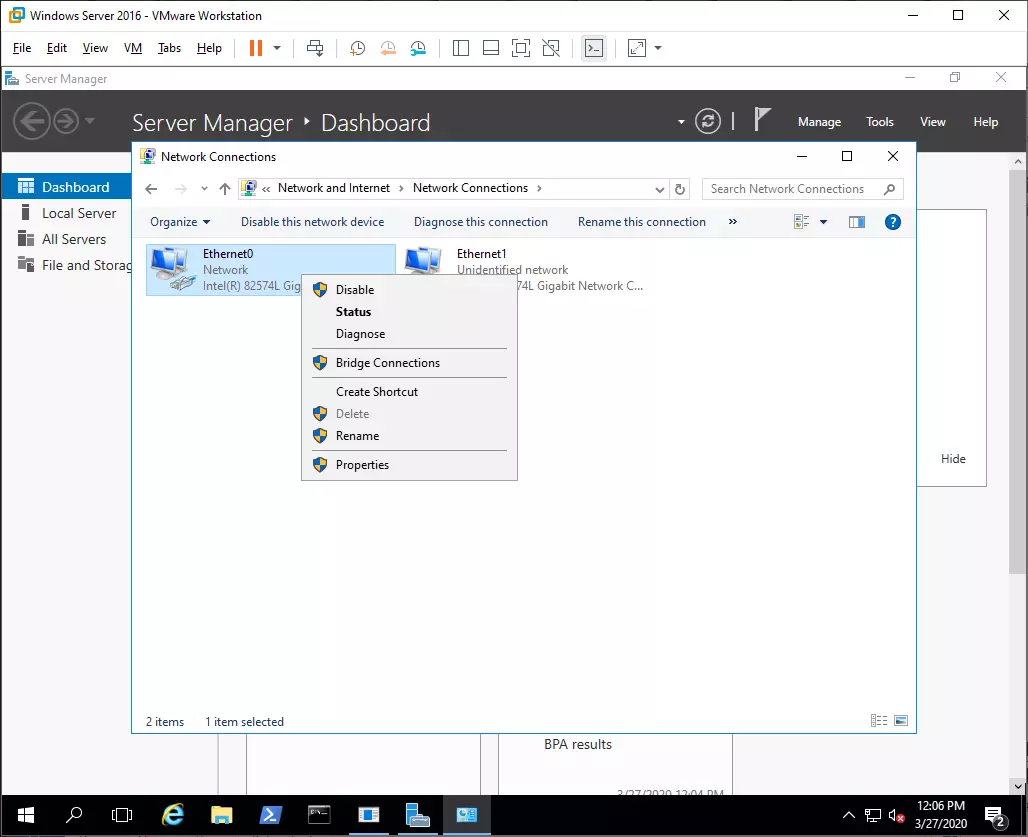Open the VMware Edit menu
This screenshot has width=1028, height=837.
[57, 48]
